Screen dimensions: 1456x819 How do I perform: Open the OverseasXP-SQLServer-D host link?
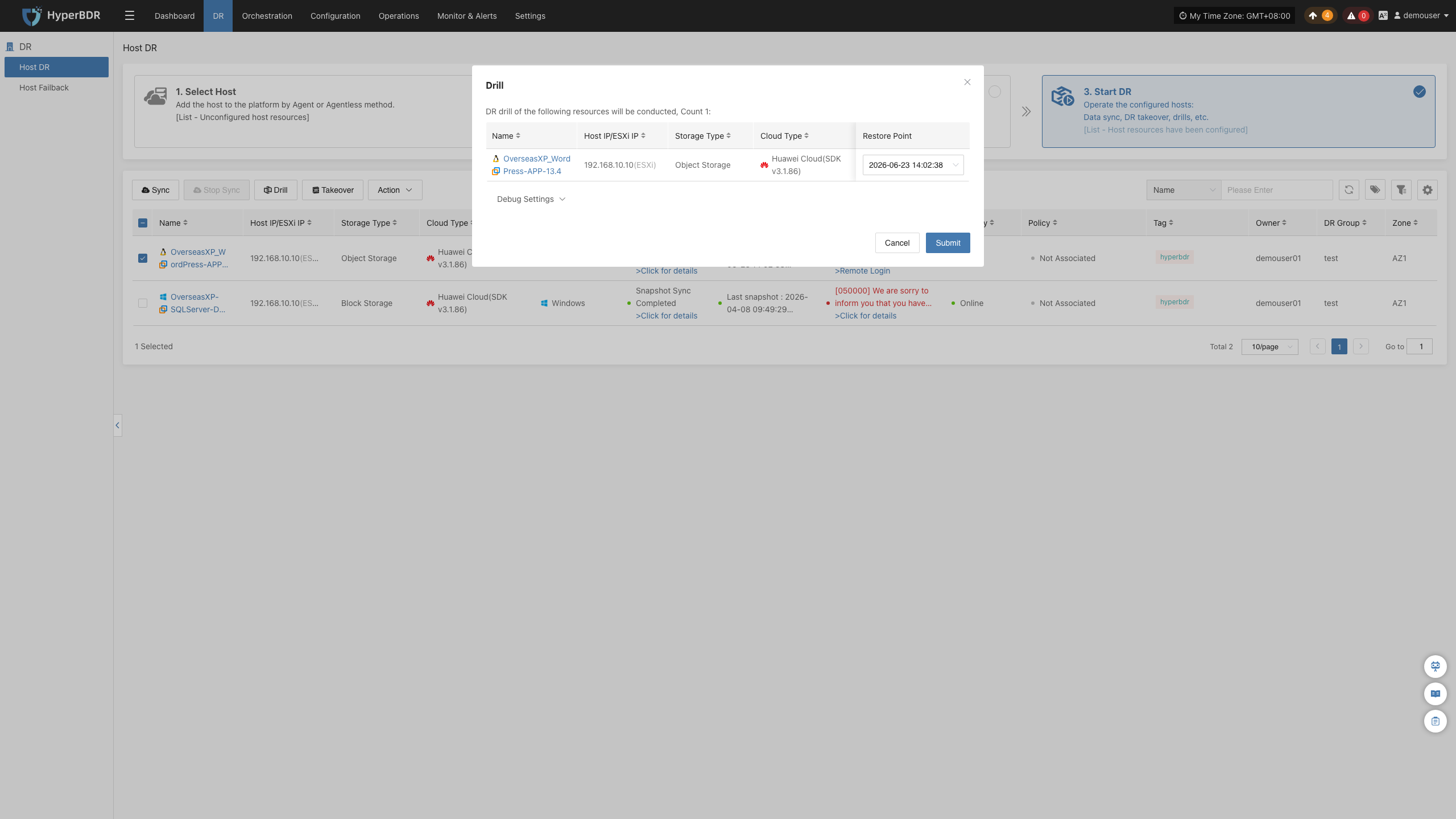click(198, 303)
